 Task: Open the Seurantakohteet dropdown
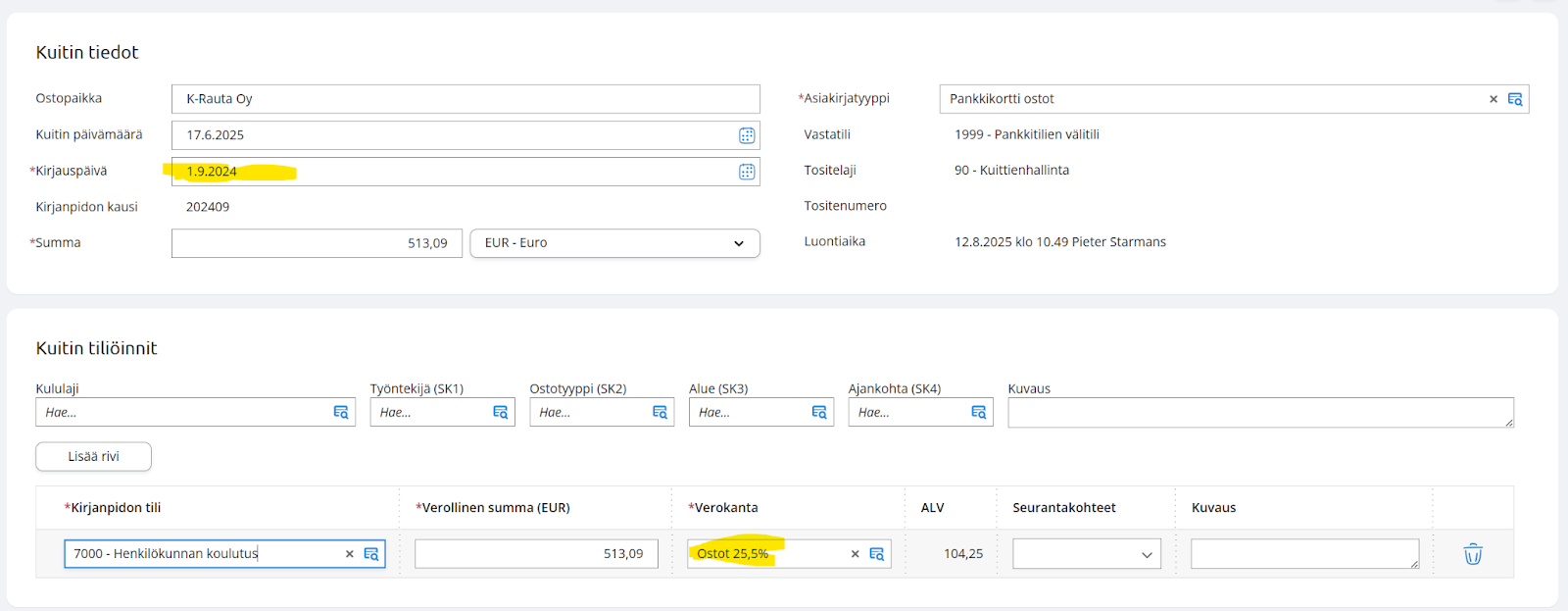click(x=1087, y=554)
